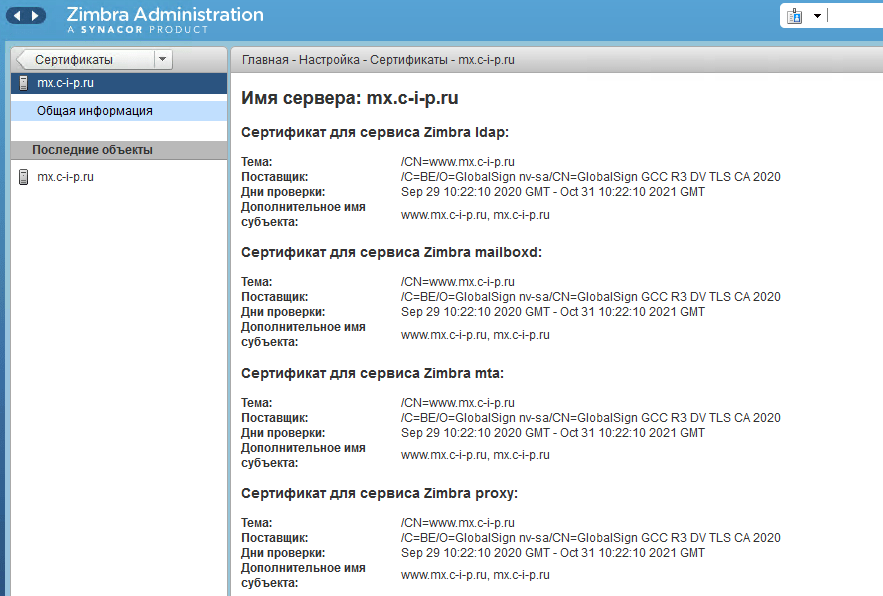Click mta certificate issuer GlobalSign value
Image resolution: width=883 pixels, height=596 pixels.
(591, 418)
